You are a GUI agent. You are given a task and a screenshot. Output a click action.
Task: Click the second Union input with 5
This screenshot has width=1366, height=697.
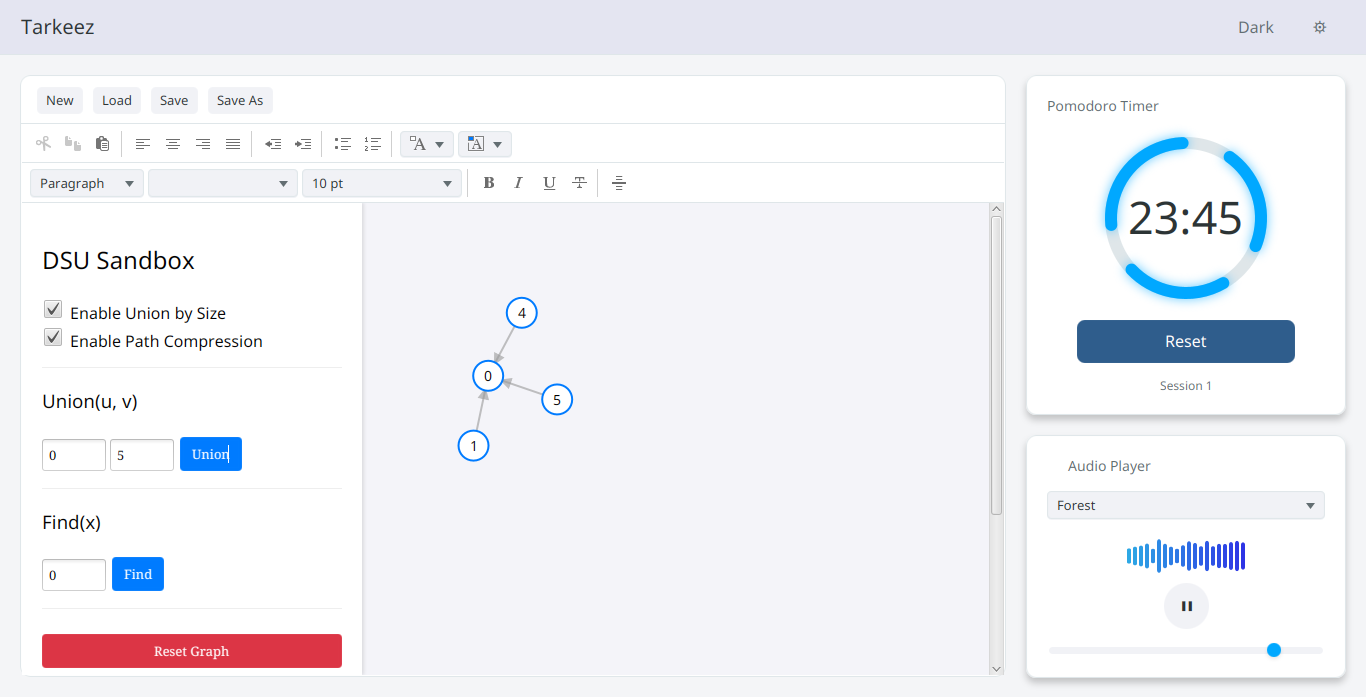coord(142,455)
